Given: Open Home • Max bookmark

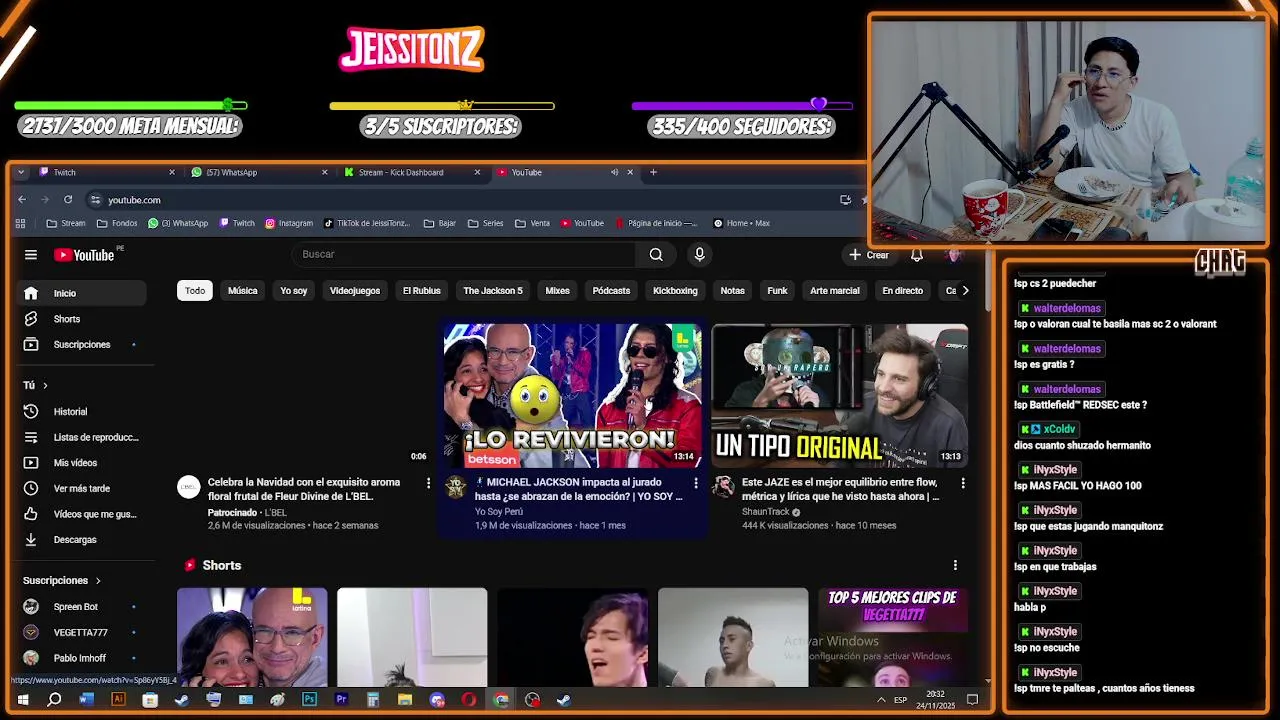Looking at the screenshot, I should tap(741, 223).
